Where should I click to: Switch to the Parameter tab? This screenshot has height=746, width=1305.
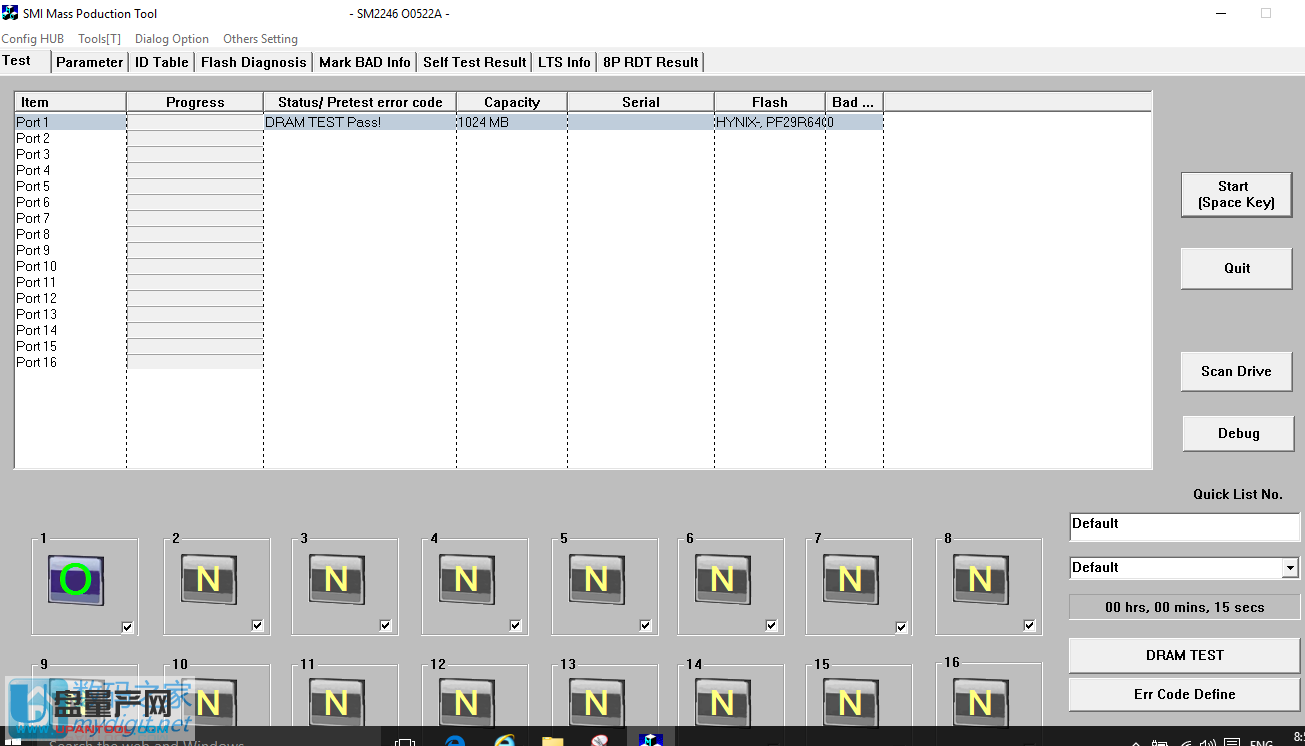point(89,62)
